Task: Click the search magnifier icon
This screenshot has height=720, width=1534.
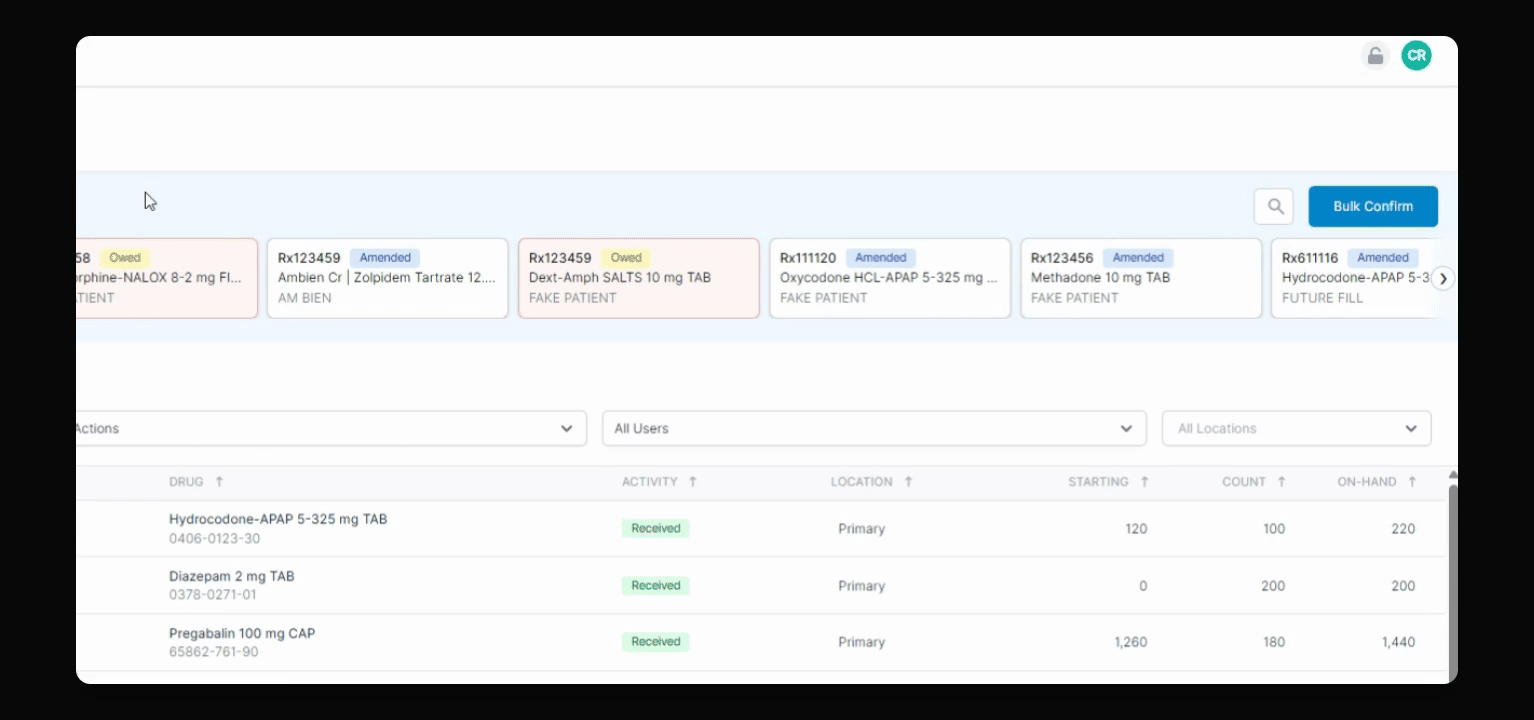Action: click(1275, 207)
